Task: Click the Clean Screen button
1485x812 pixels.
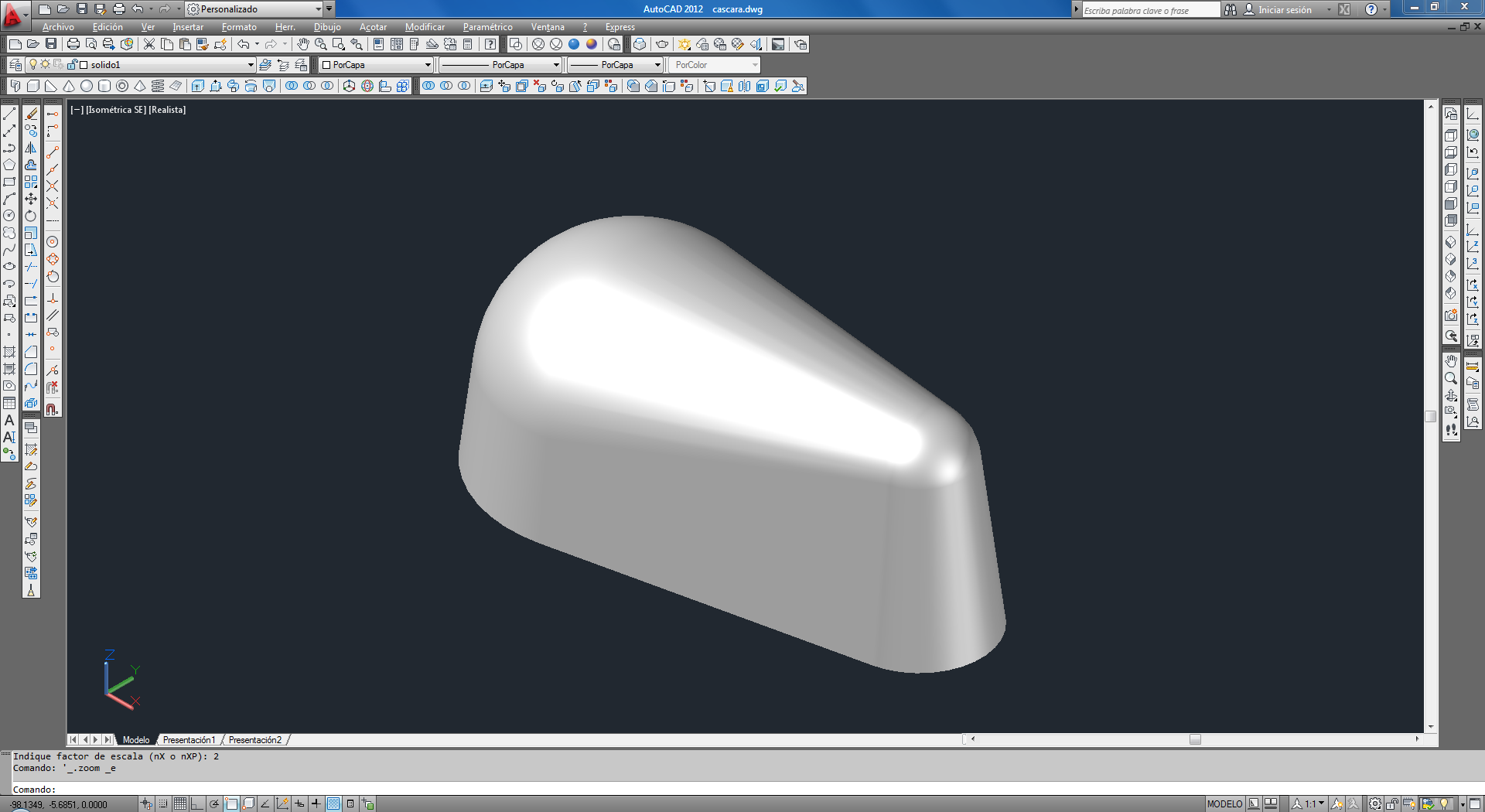Action: [x=1475, y=803]
